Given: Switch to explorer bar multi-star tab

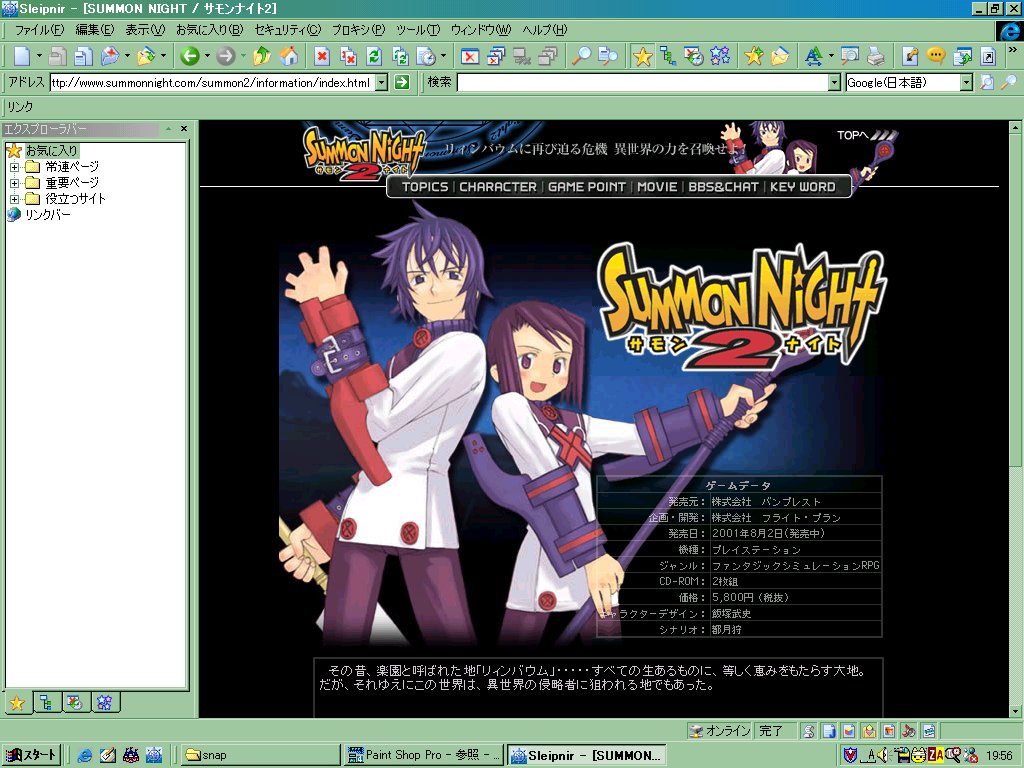Looking at the screenshot, I should point(104,703).
